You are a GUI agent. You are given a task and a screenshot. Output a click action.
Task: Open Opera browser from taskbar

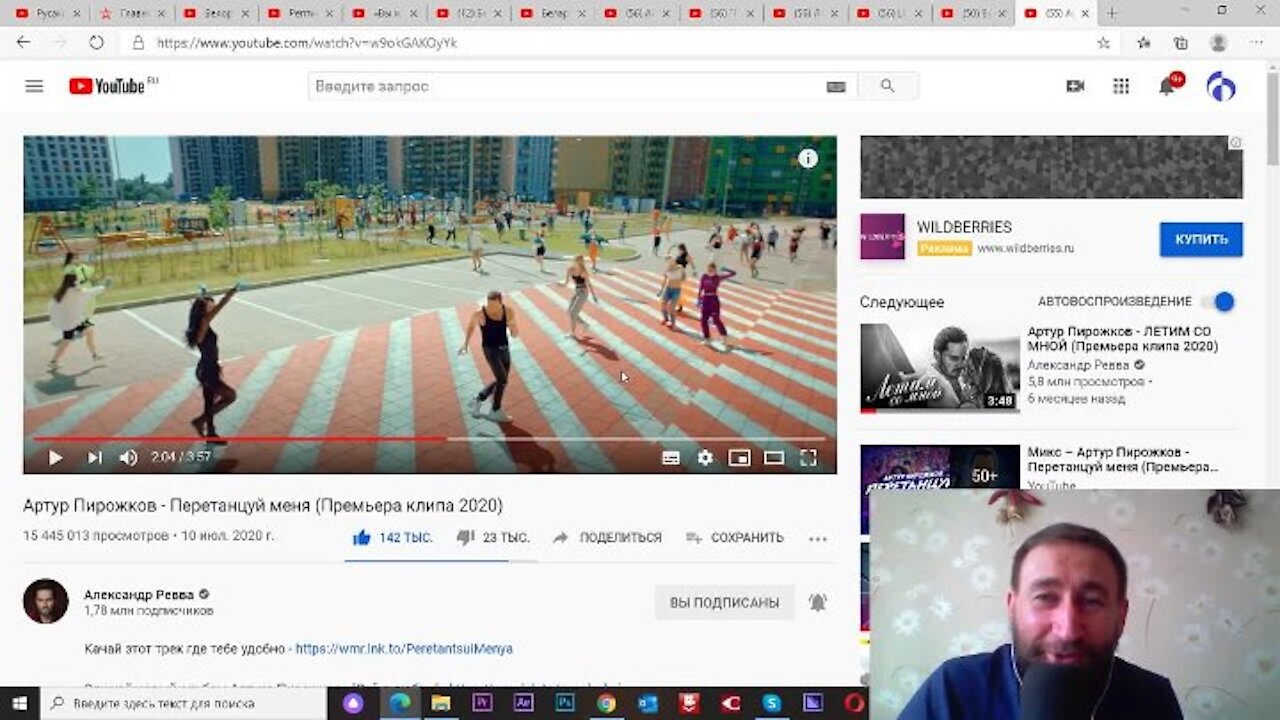coord(853,703)
